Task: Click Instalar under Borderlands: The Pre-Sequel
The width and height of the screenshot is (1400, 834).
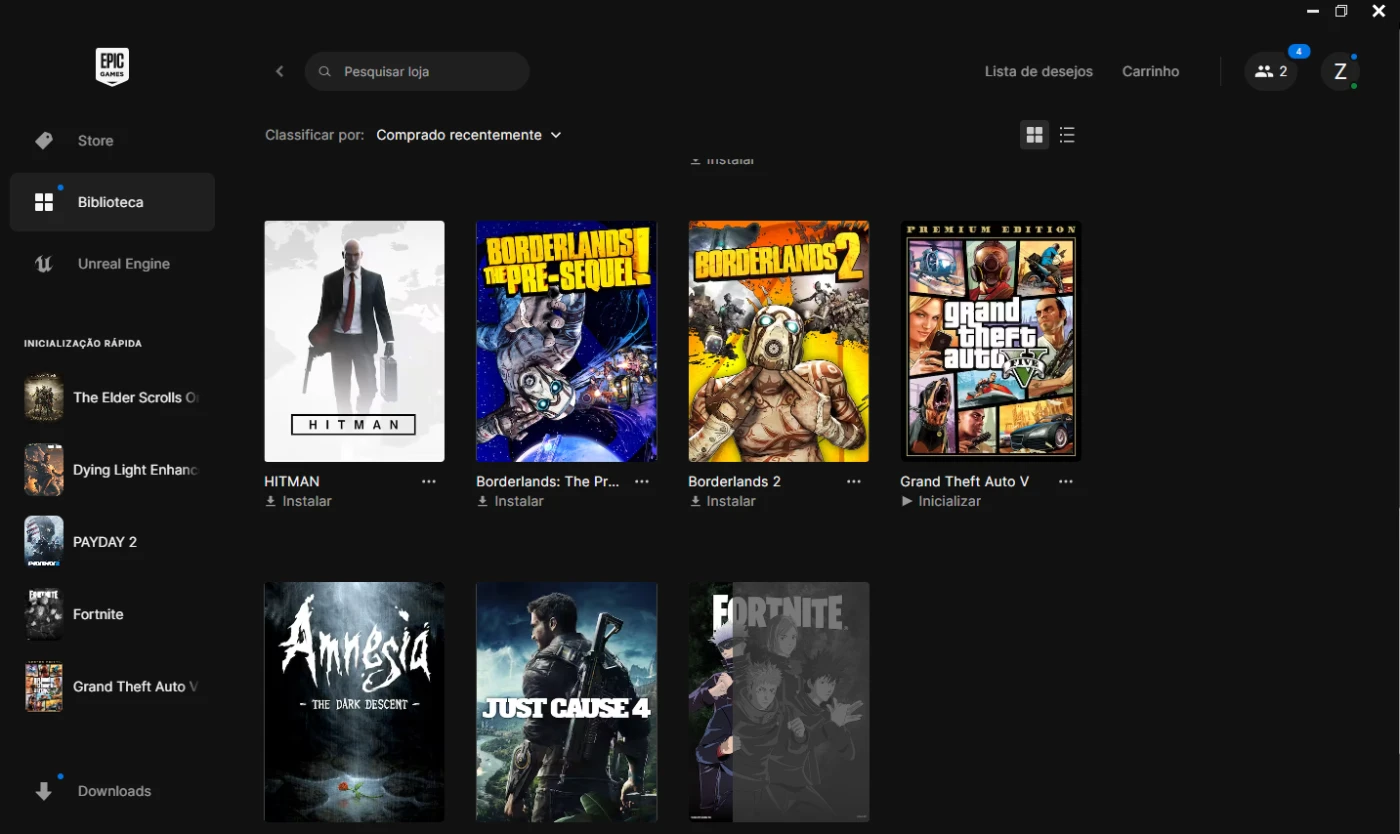Action: (x=510, y=501)
